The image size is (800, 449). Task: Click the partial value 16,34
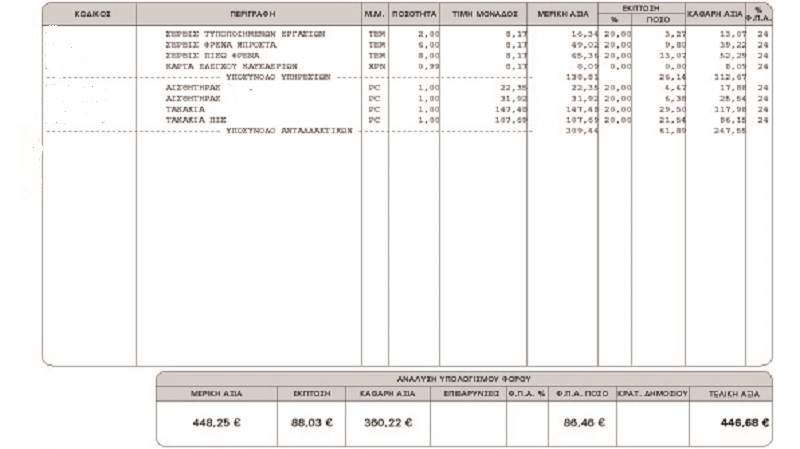click(584, 34)
